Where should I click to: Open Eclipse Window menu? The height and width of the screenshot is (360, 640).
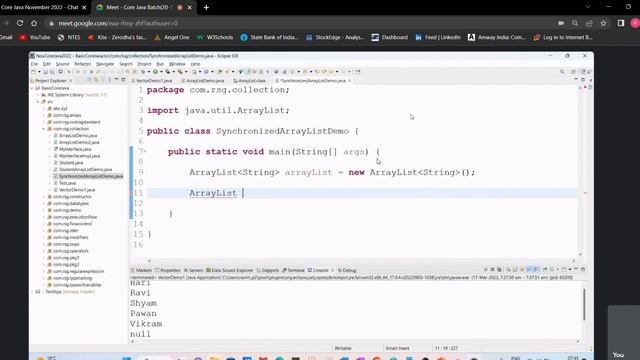point(177,64)
